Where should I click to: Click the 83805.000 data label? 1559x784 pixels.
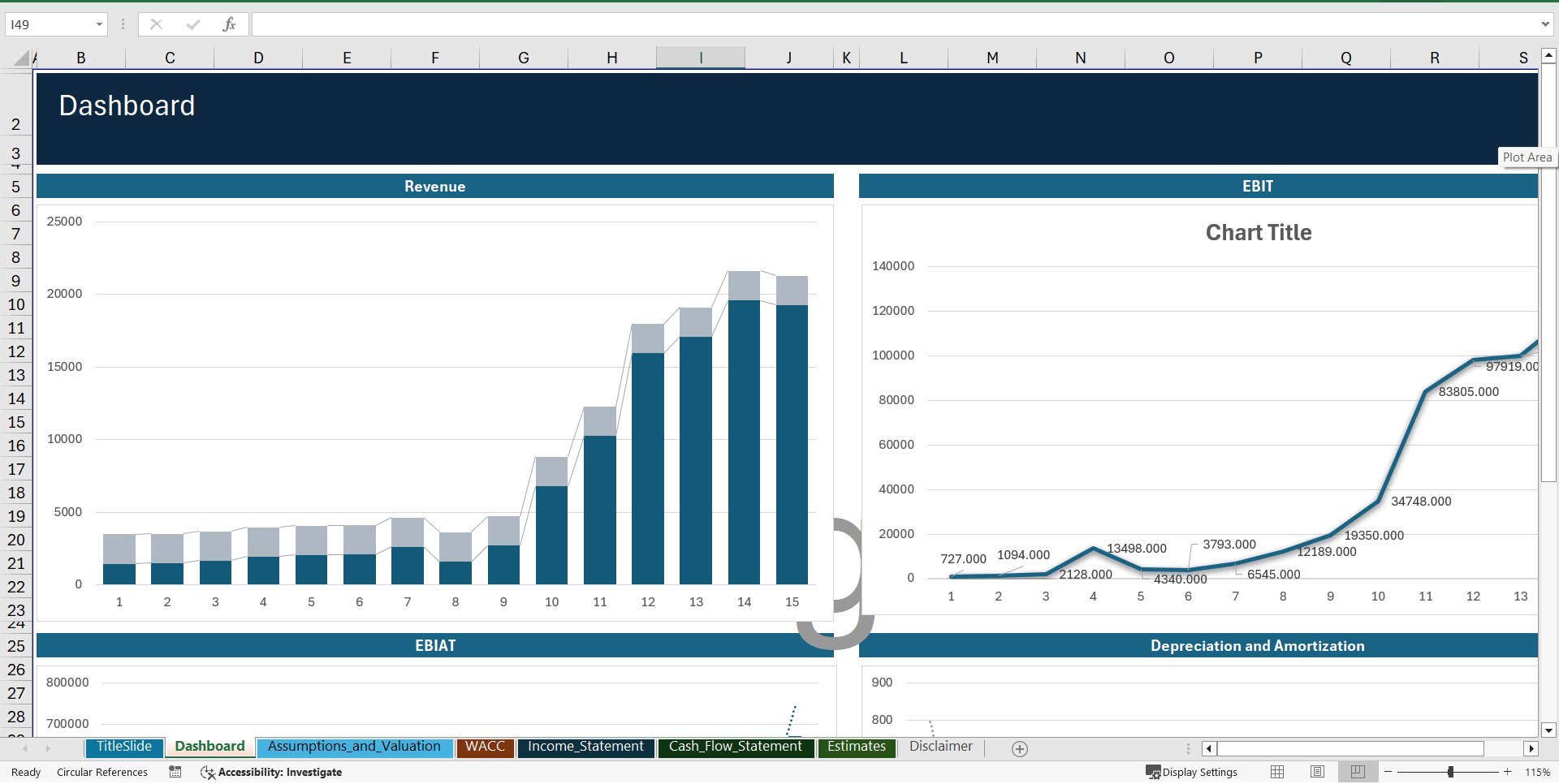pos(1469,391)
